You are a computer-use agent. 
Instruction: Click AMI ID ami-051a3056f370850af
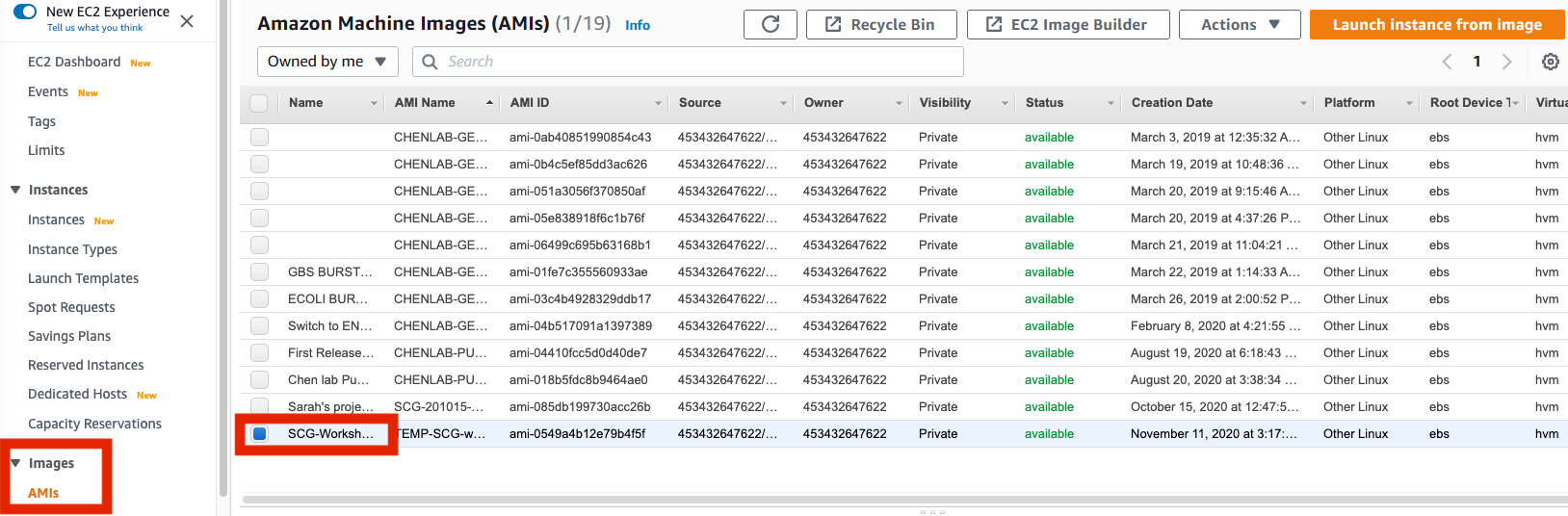click(577, 192)
